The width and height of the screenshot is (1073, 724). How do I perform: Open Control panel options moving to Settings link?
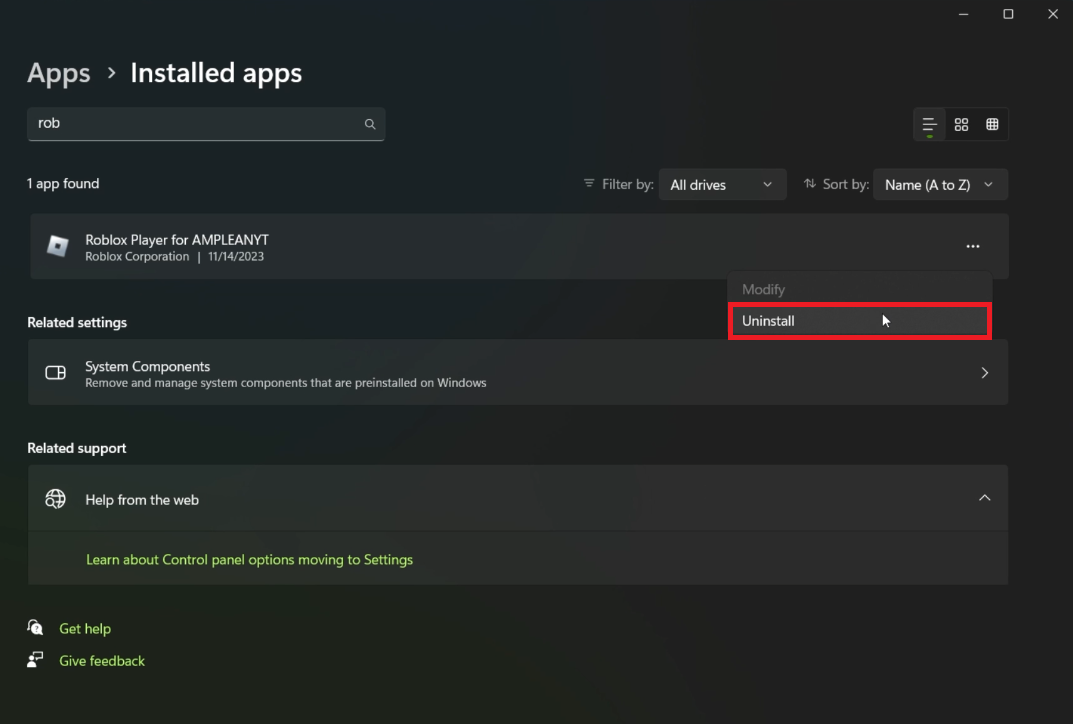(249, 560)
